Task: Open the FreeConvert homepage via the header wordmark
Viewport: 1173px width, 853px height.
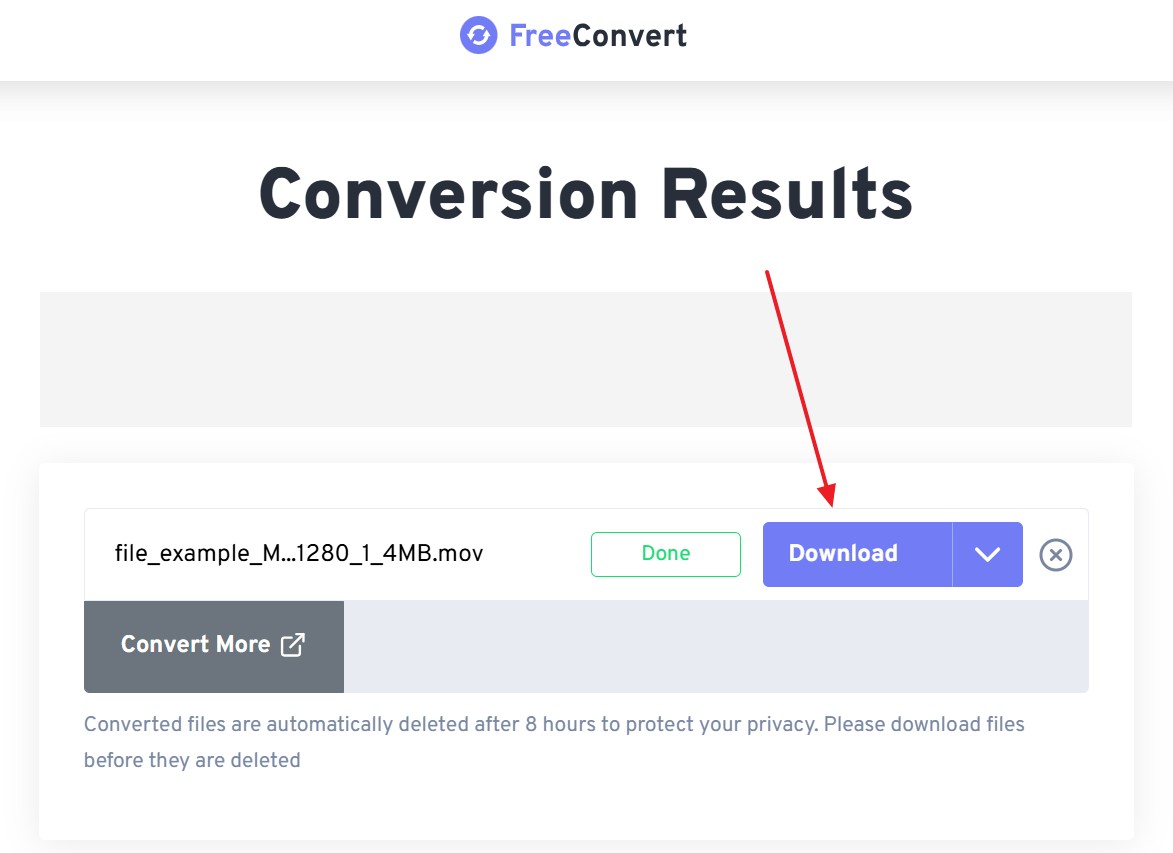Action: (x=600, y=34)
